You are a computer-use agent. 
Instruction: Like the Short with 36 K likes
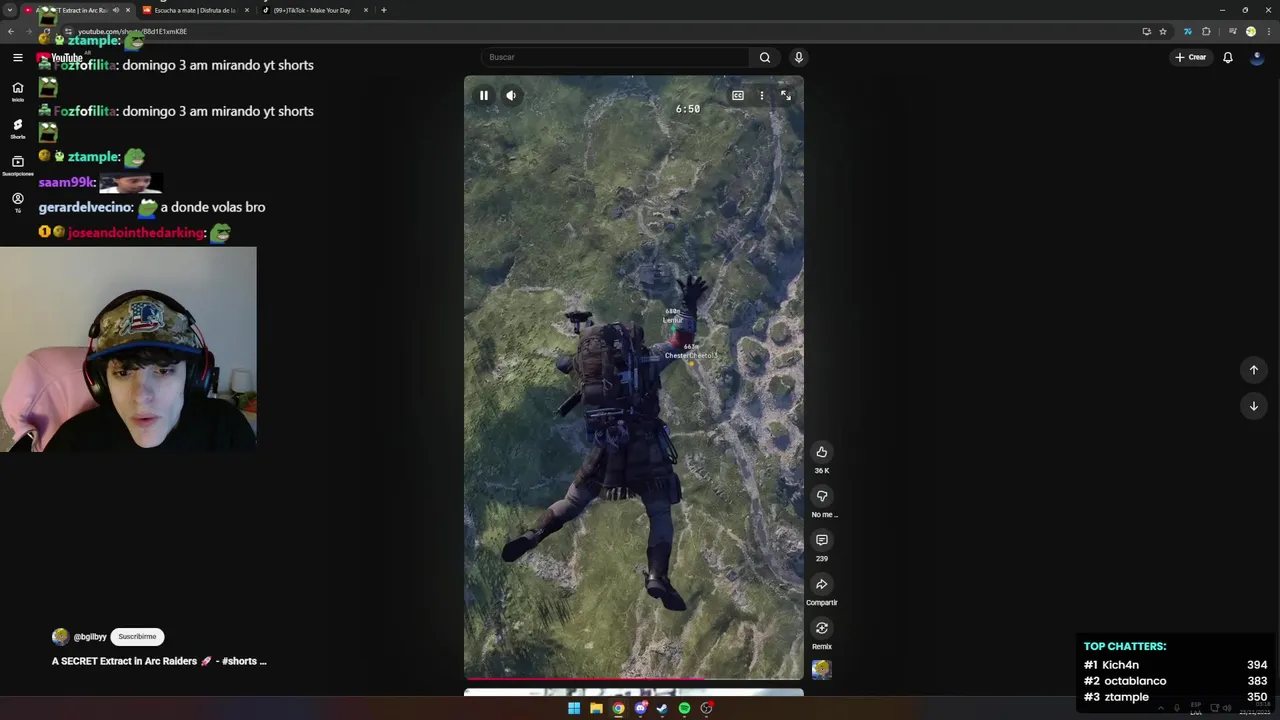click(x=822, y=452)
